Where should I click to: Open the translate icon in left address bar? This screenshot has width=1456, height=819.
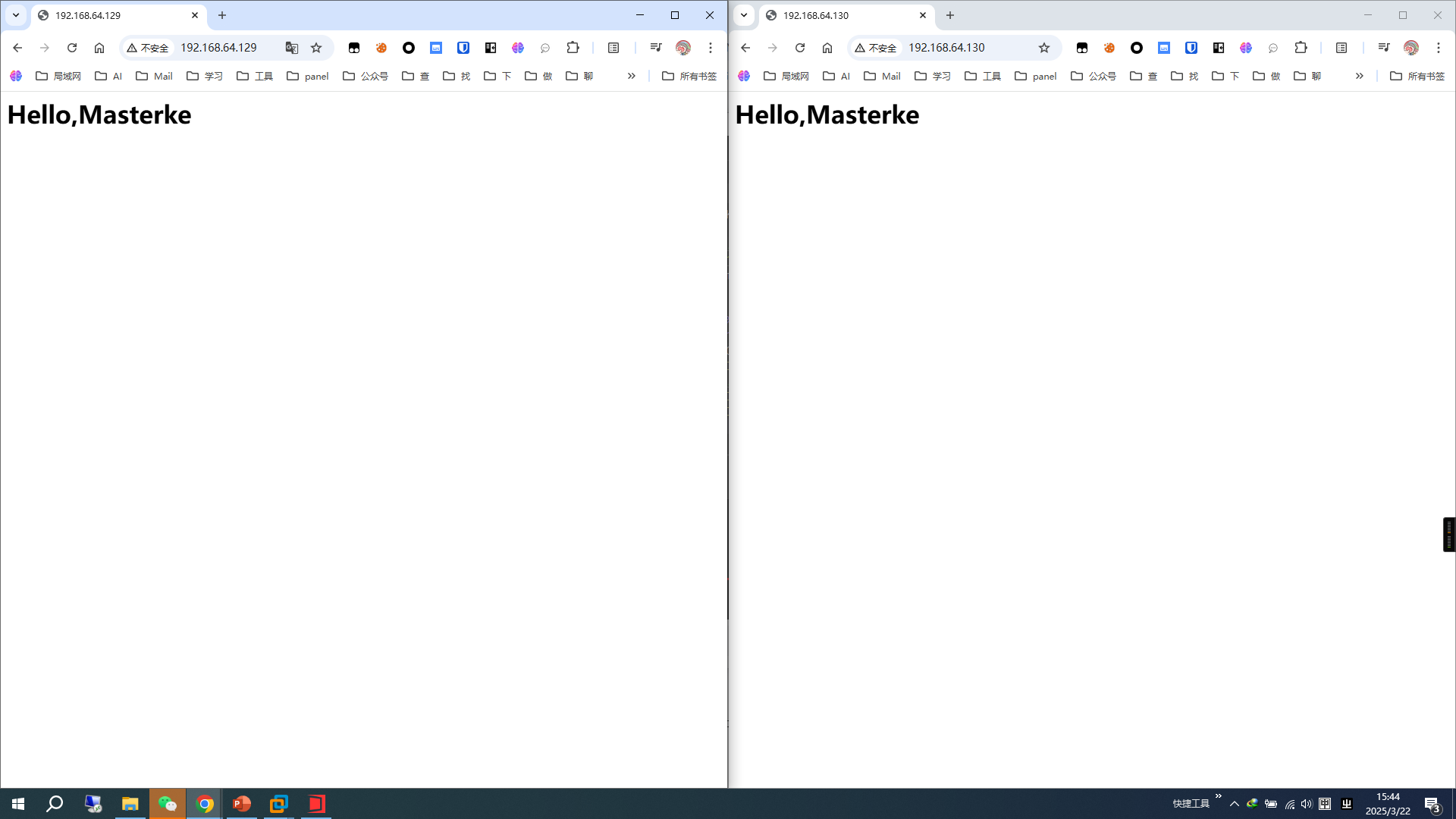[292, 48]
